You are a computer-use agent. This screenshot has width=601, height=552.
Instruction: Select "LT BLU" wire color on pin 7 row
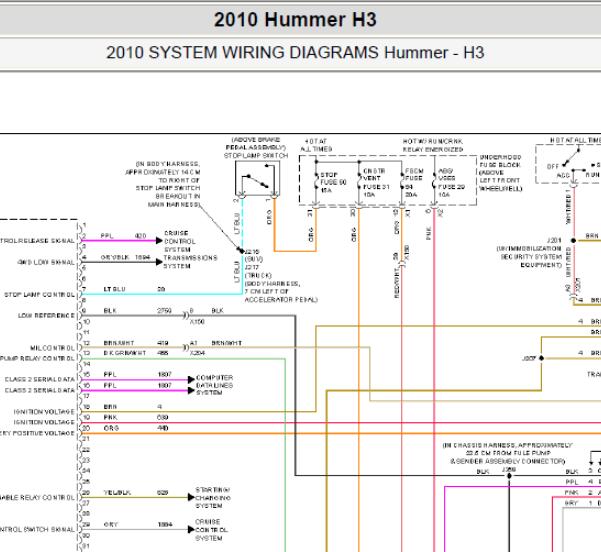pos(115,289)
